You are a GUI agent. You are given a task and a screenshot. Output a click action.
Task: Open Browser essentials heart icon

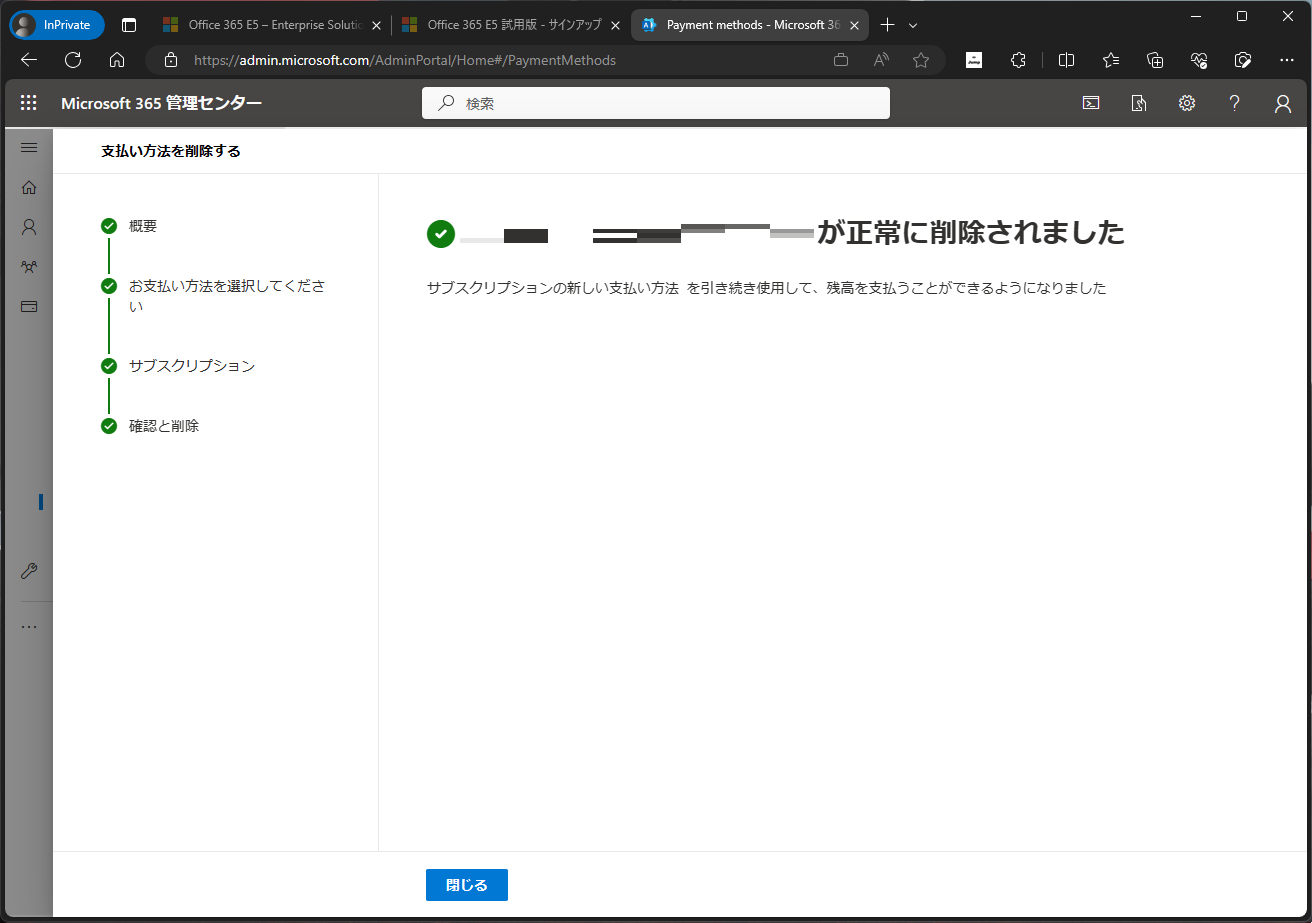(1199, 60)
